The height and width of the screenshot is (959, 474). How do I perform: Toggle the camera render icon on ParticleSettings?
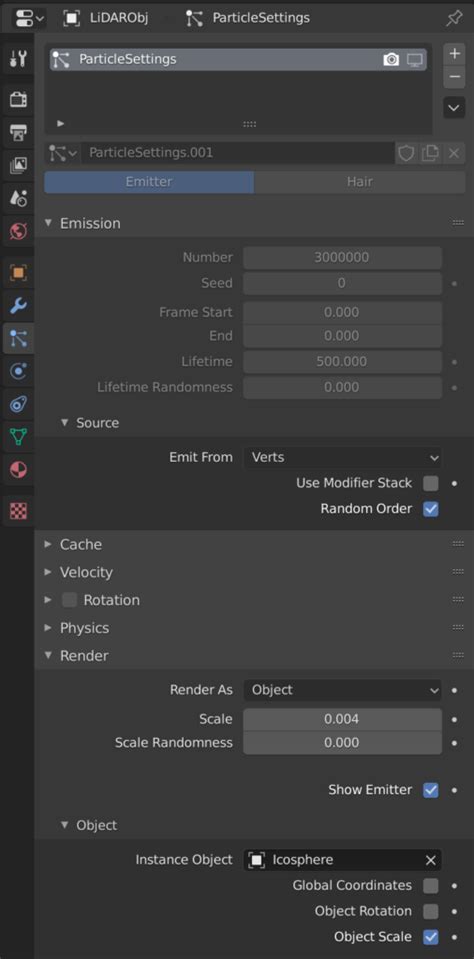point(391,59)
